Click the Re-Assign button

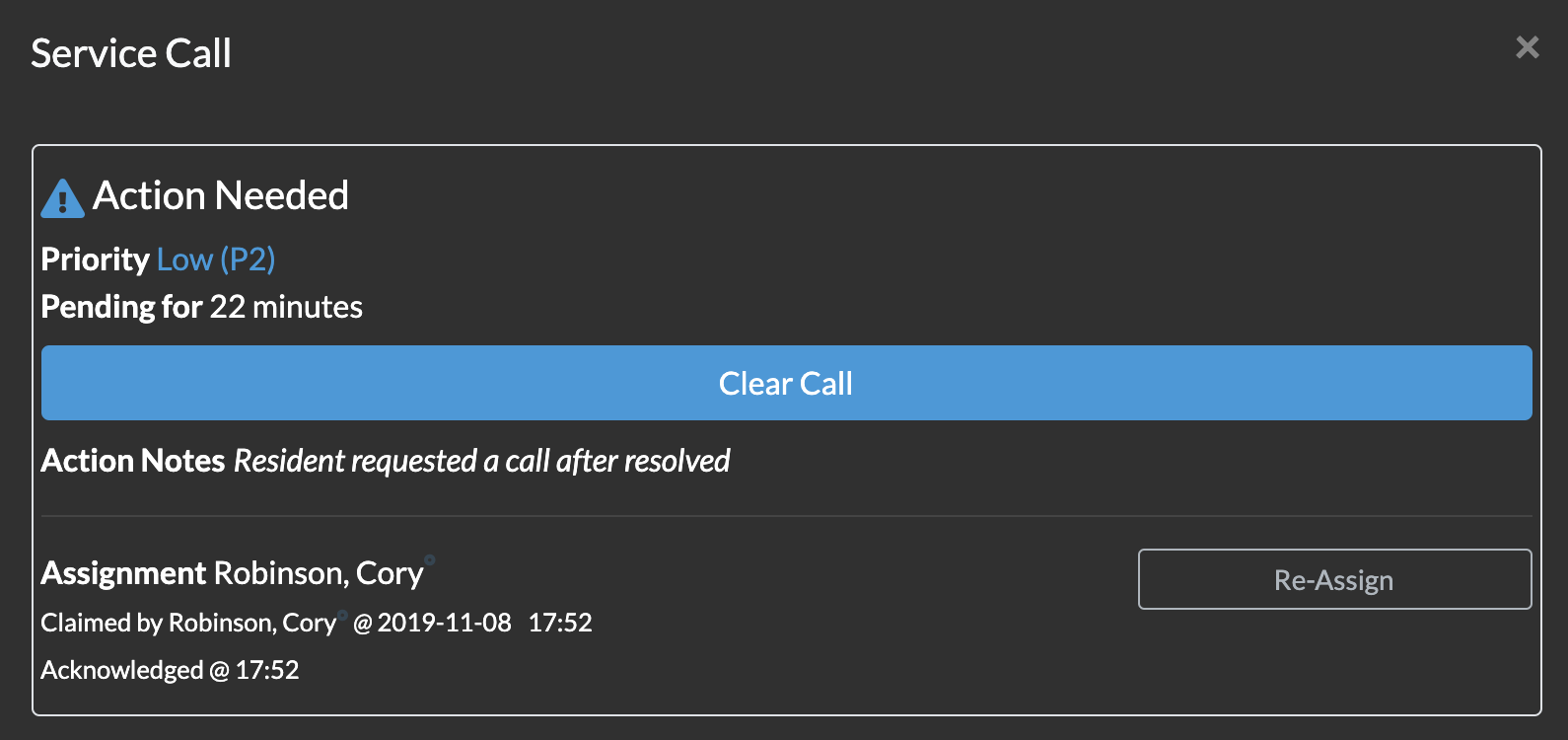click(1334, 579)
